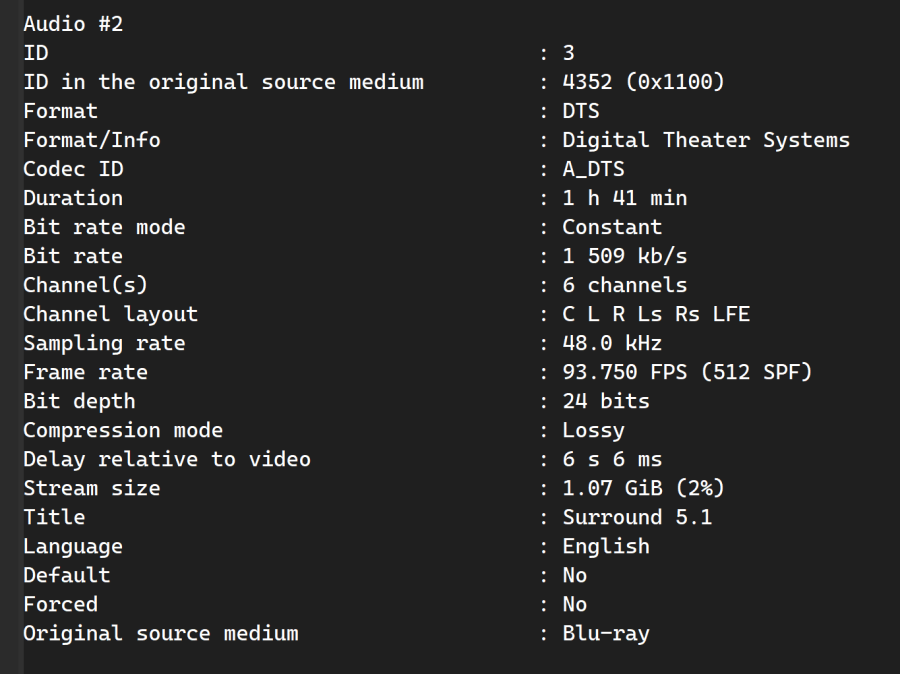
Task: Click the channel layout "C L R Ls Rs LFE"
Action: [x=655, y=314]
